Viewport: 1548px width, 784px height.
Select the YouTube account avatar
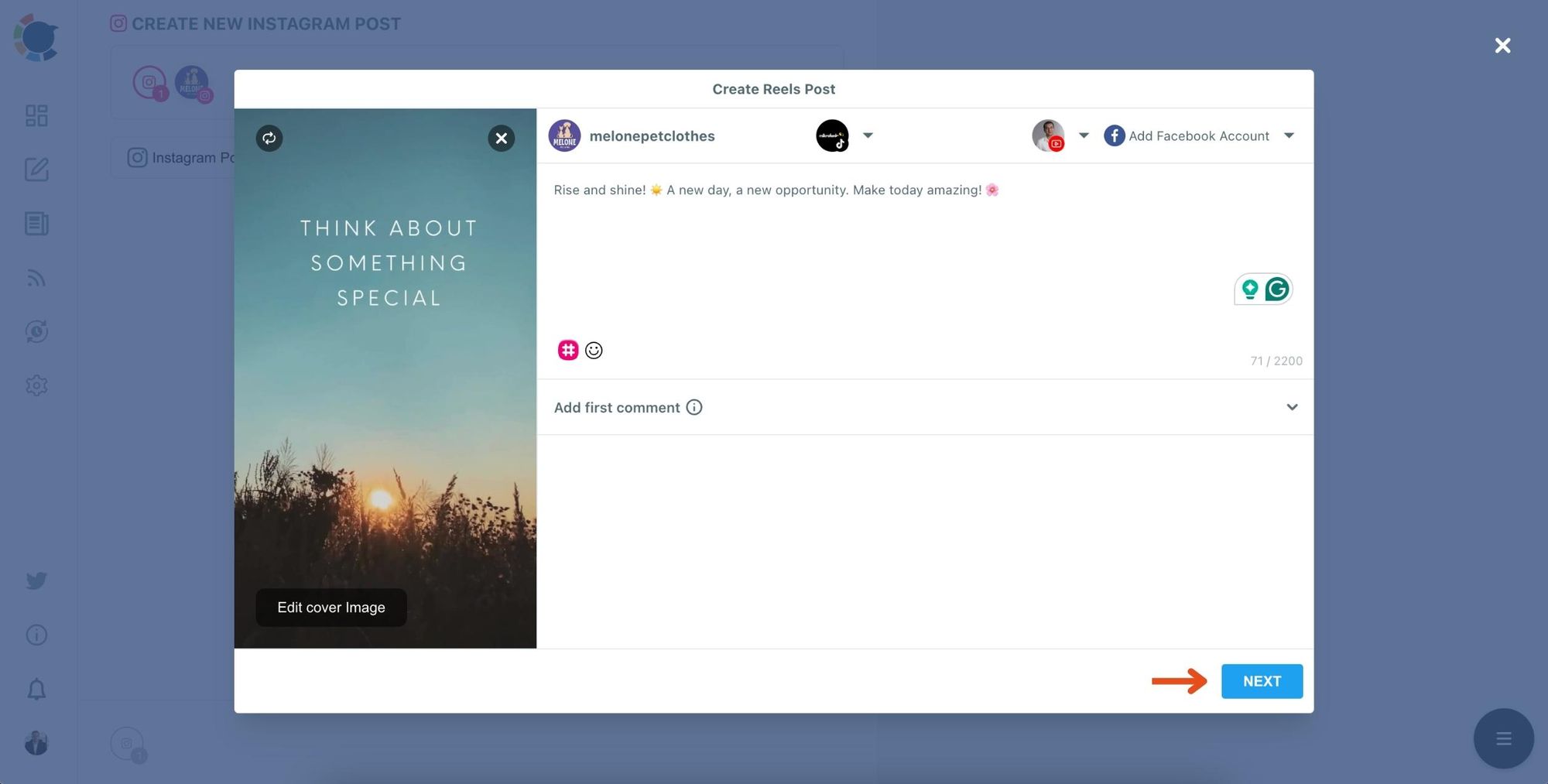pyautogui.click(x=1048, y=135)
